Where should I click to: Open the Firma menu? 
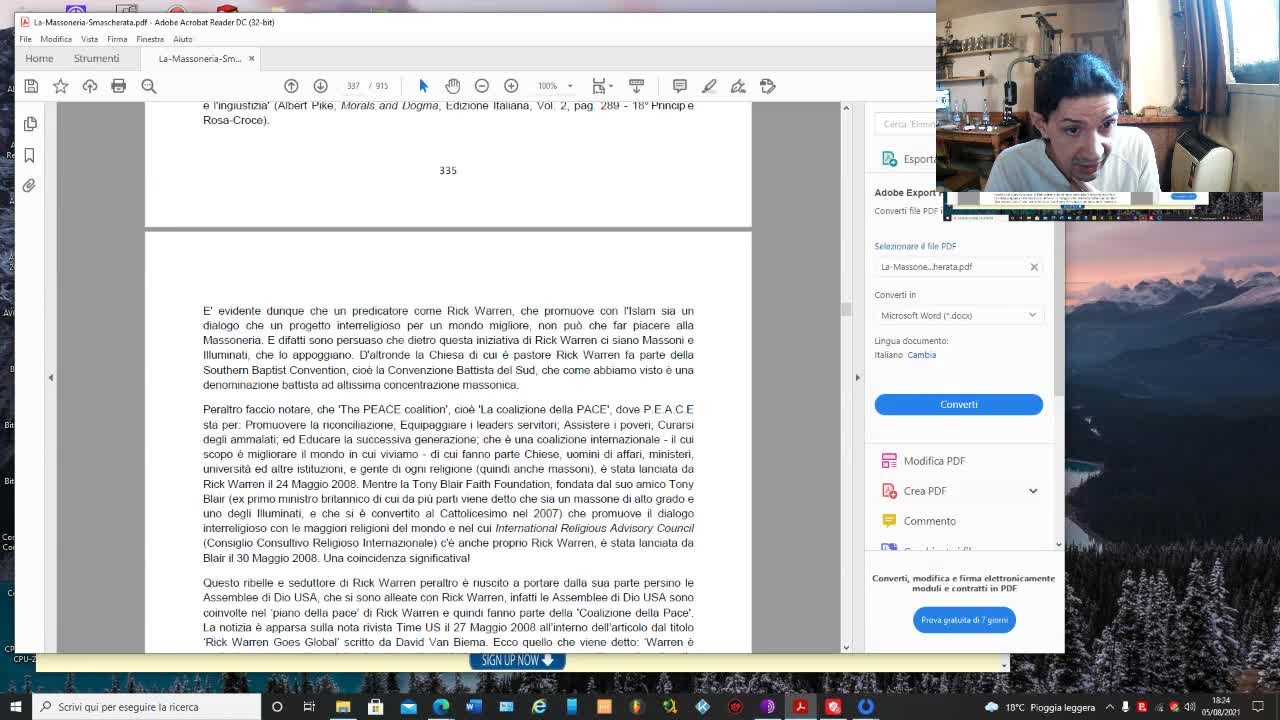coord(117,39)
